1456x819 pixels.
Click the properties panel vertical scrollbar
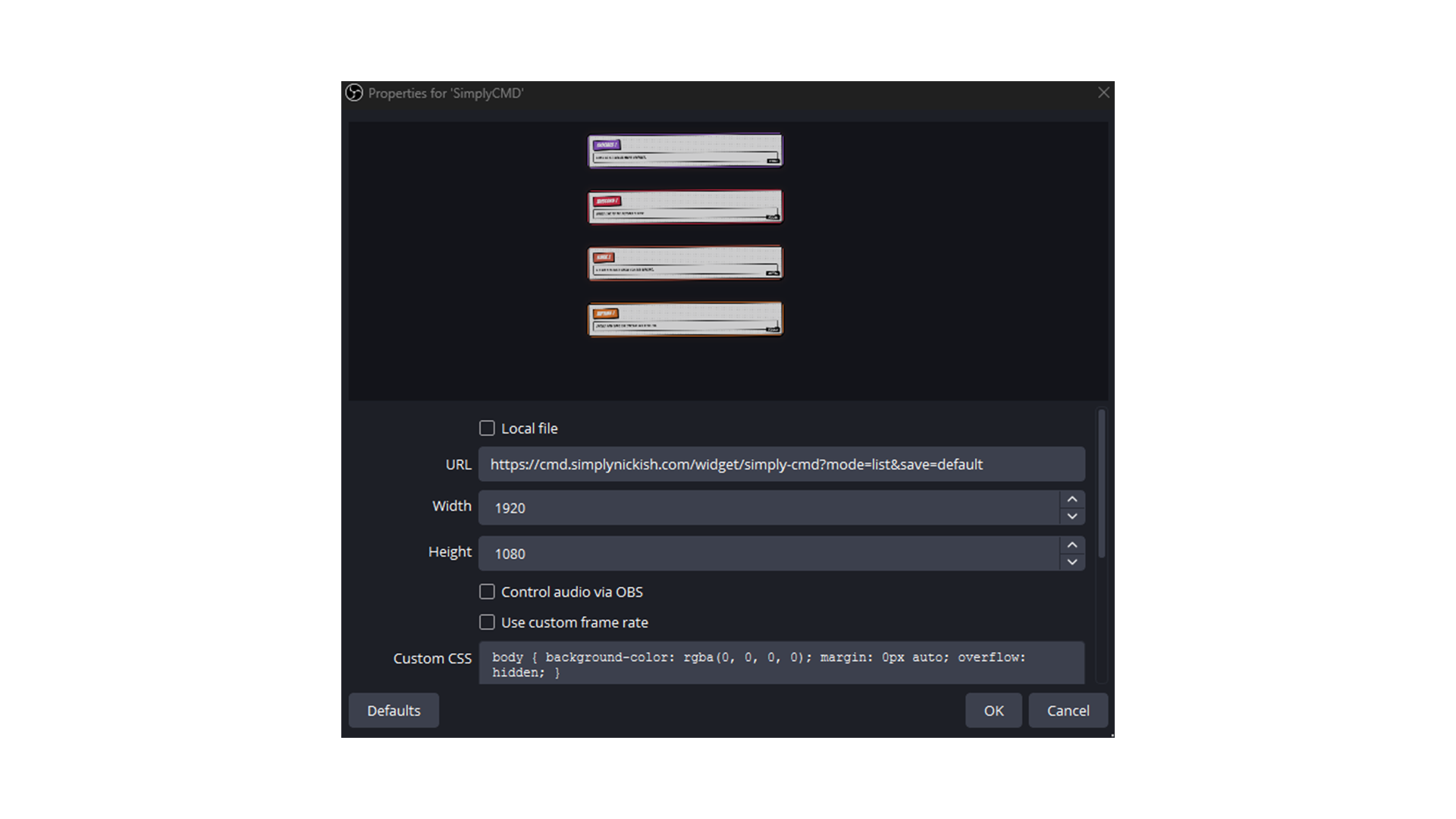point(1101,484)
